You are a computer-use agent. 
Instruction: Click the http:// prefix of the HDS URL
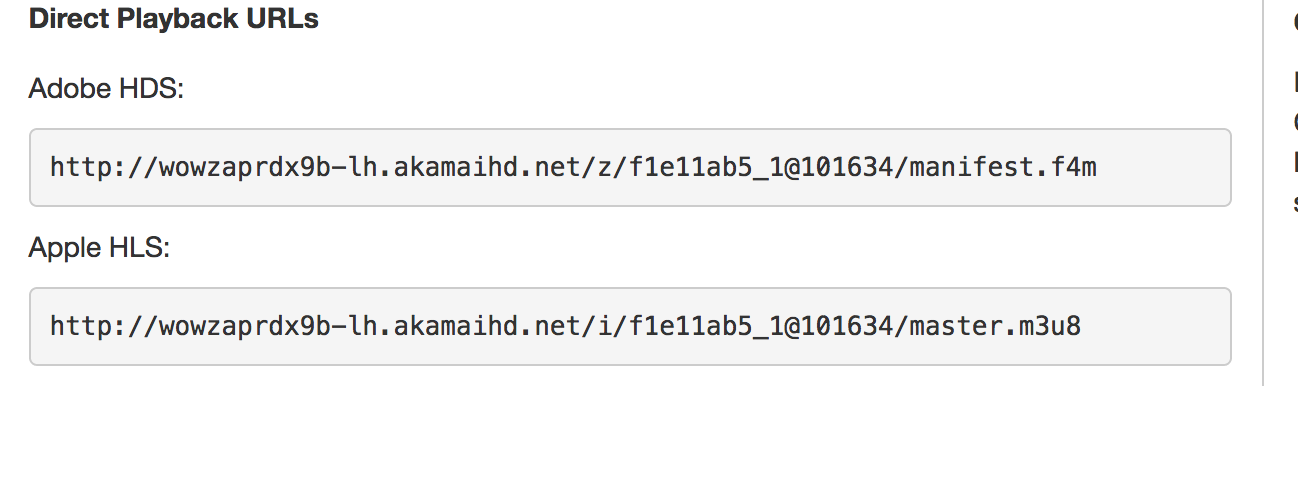click(103, 167)
